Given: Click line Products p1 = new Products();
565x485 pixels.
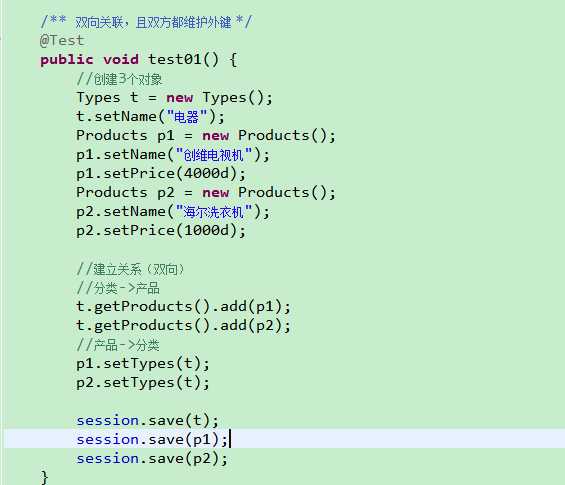Looking at the screenshot, I should point(206,136).
